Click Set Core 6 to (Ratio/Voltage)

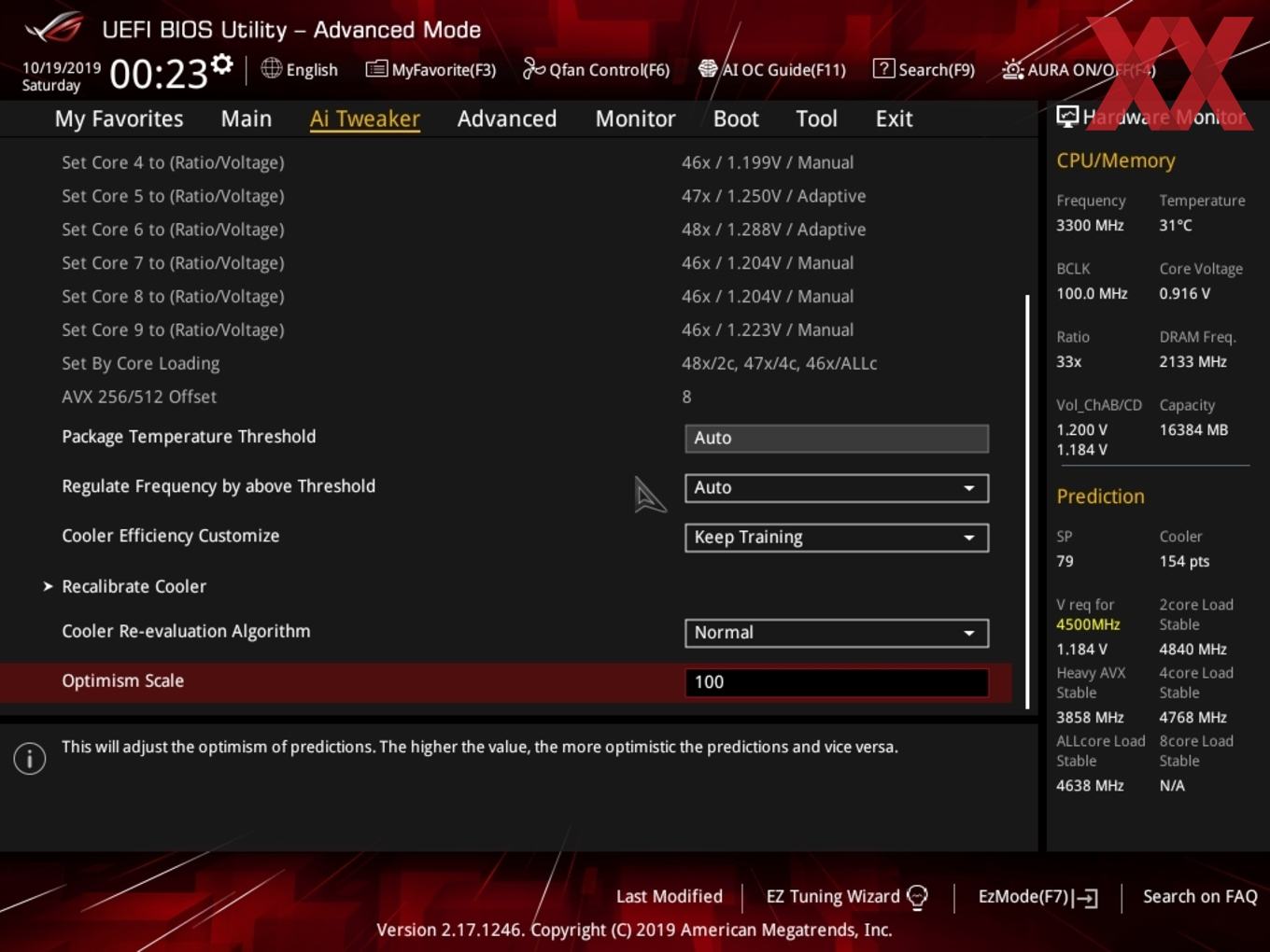173,230
